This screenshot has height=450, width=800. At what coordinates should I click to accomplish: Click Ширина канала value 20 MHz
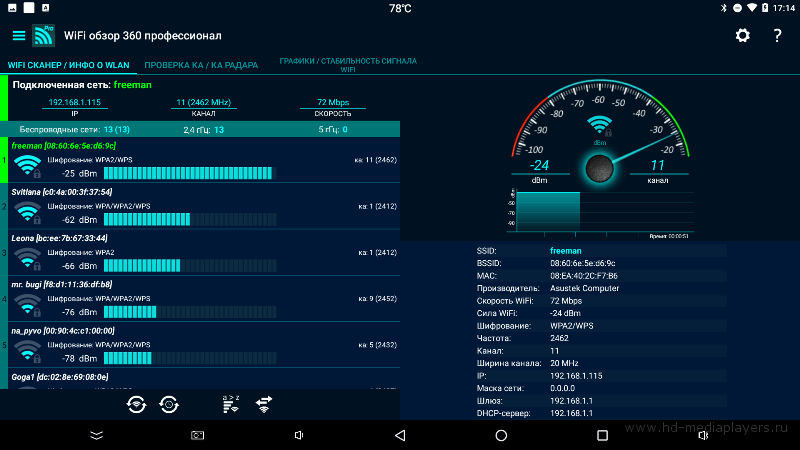(x=564, y=363)
